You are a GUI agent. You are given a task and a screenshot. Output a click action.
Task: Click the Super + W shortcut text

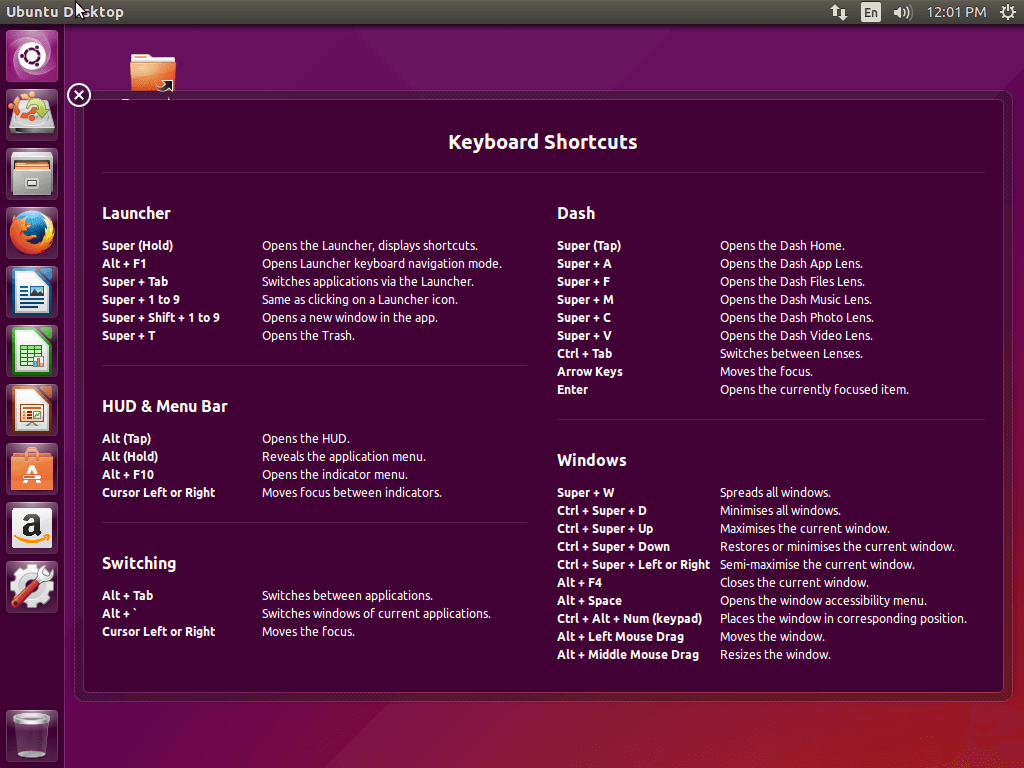click(586, 492)
